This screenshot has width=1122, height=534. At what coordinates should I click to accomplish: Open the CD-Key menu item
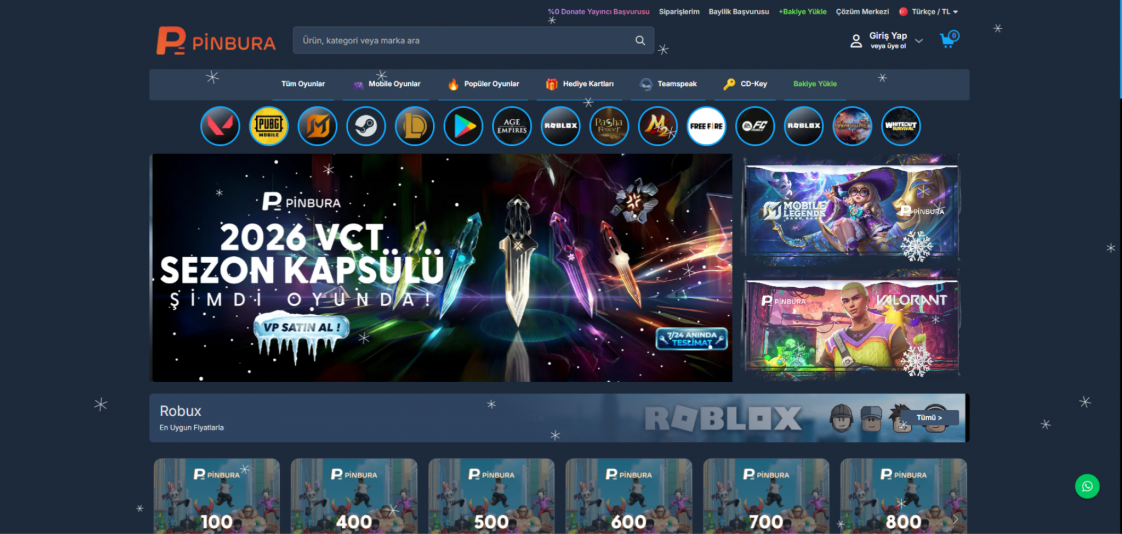pyautogui.click(x=745, y=84)
